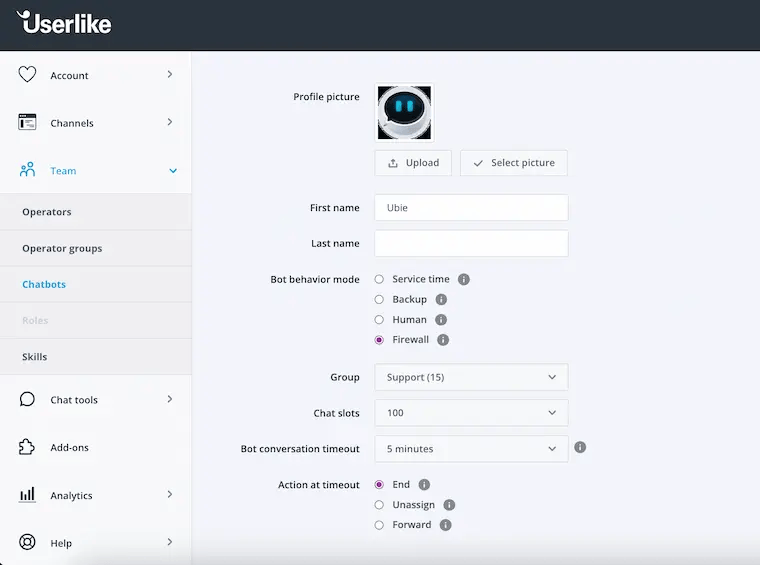760x565 pixels.
Task: Click the Select picture button
Action: (513, 163)
